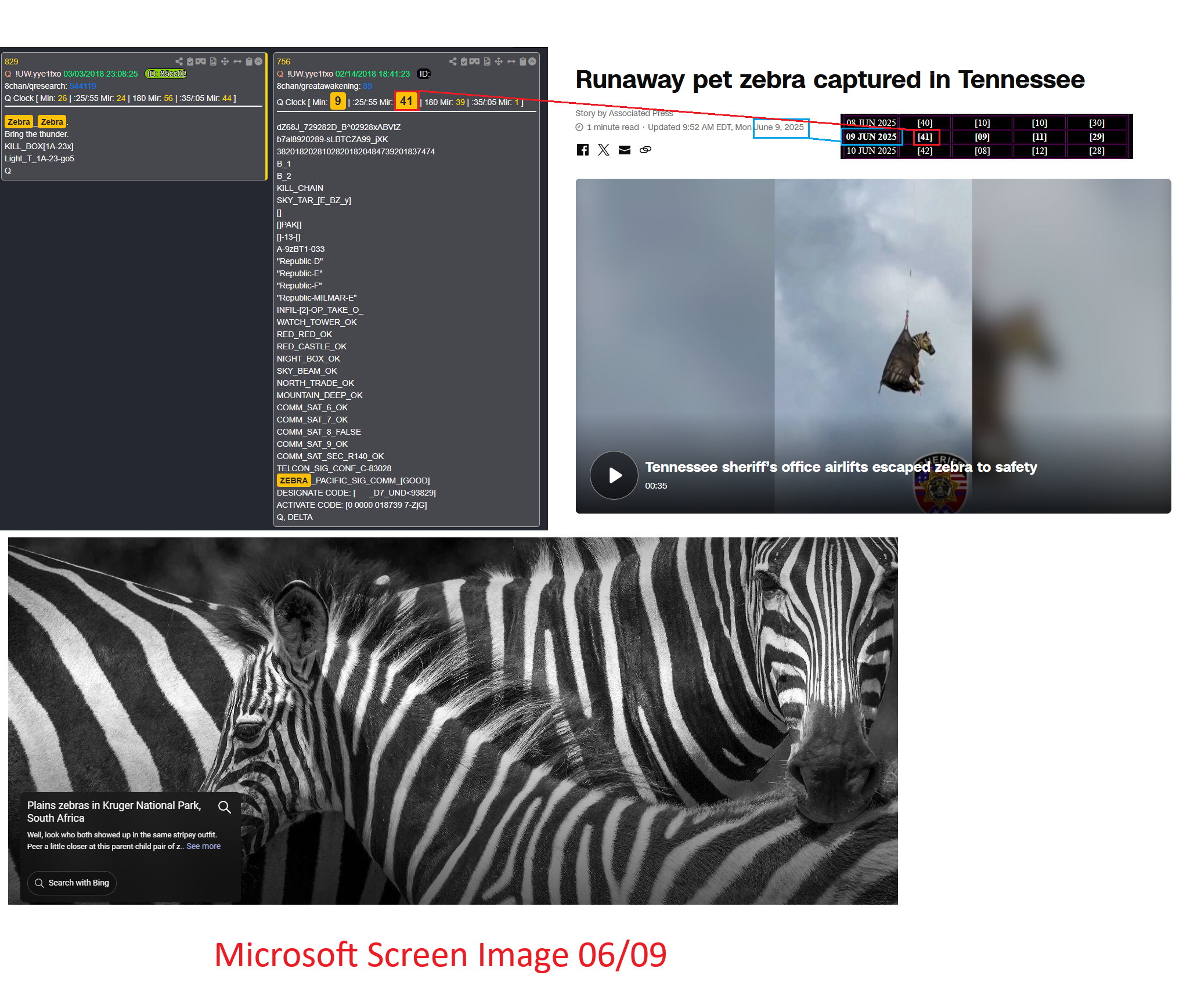Click the 09 JUN 2025 table cell
Viewport: 1190px width, 1008px height.
pyautogui.click(x=871, y=137)
